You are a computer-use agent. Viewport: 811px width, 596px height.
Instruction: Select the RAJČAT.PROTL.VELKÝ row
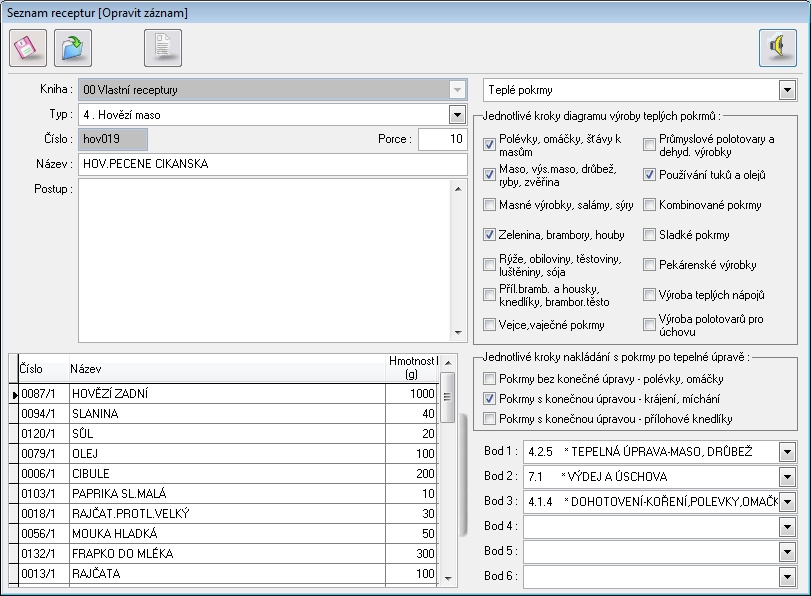pyautogui.click(x=223, y=514)
